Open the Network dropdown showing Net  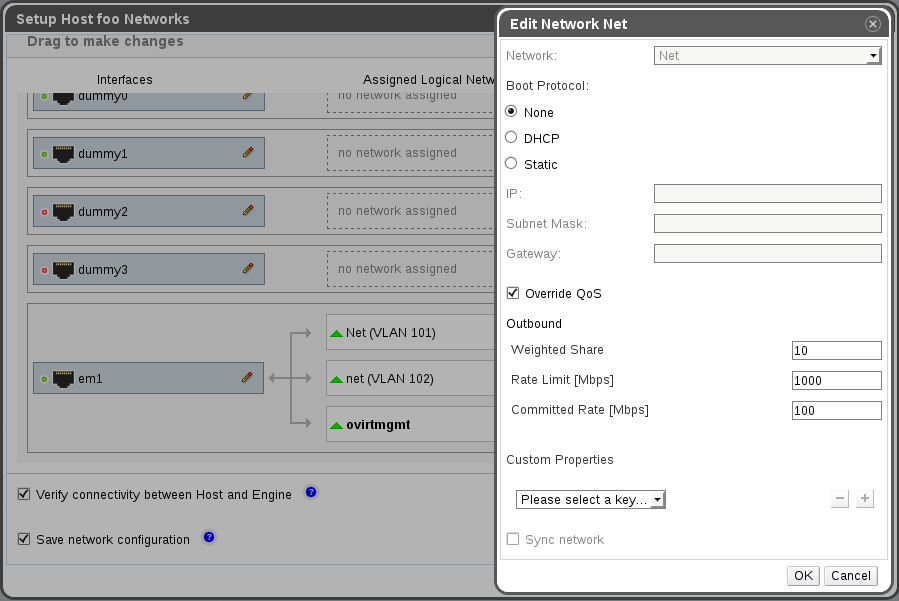coord(767,56)
